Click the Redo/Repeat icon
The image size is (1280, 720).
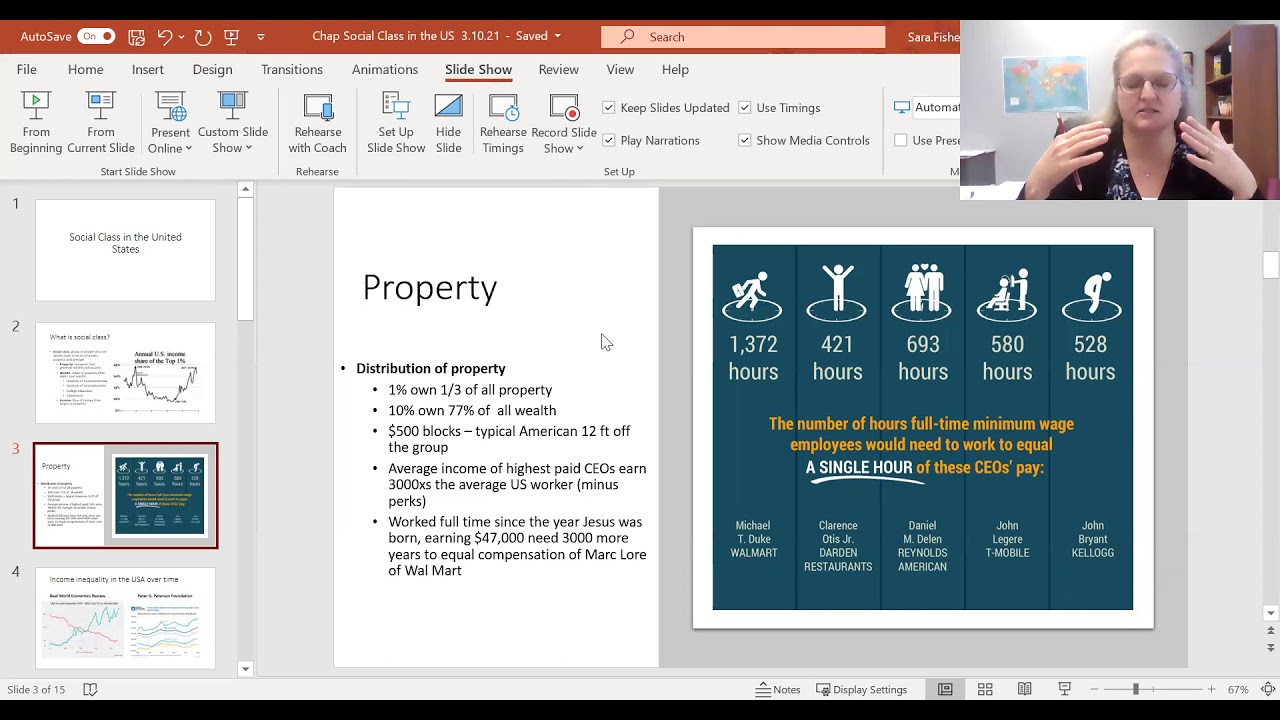click(203, 37)
